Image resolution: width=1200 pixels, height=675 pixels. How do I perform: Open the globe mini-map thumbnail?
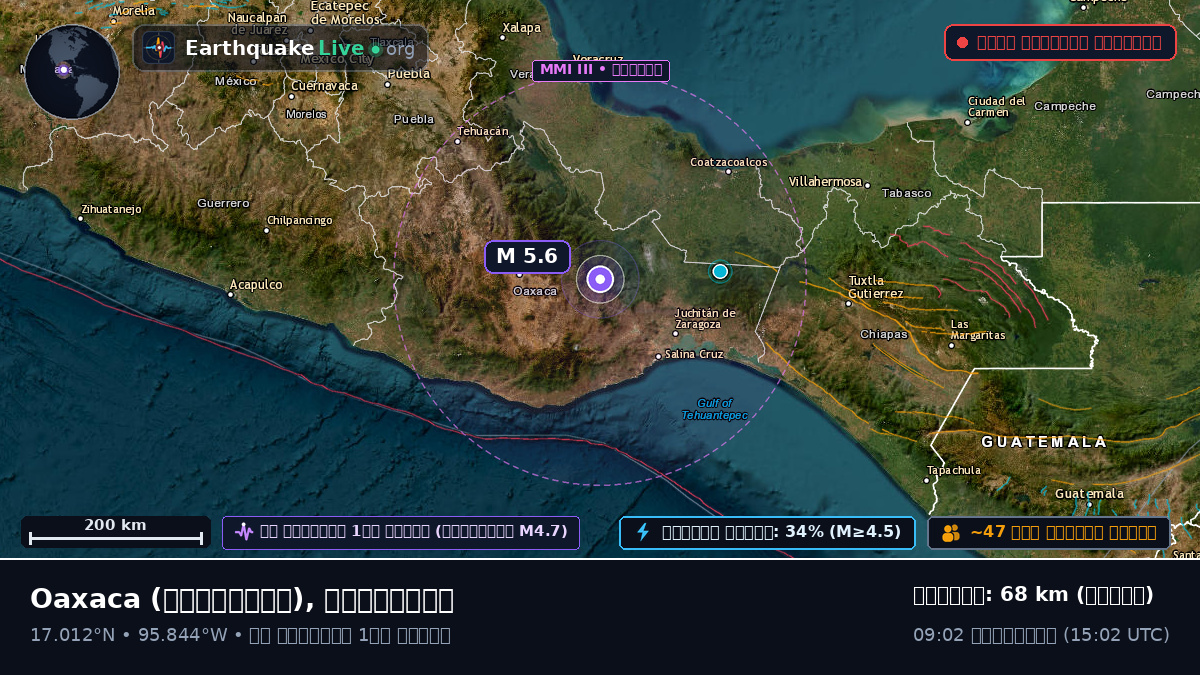click(x=72, y=72)
